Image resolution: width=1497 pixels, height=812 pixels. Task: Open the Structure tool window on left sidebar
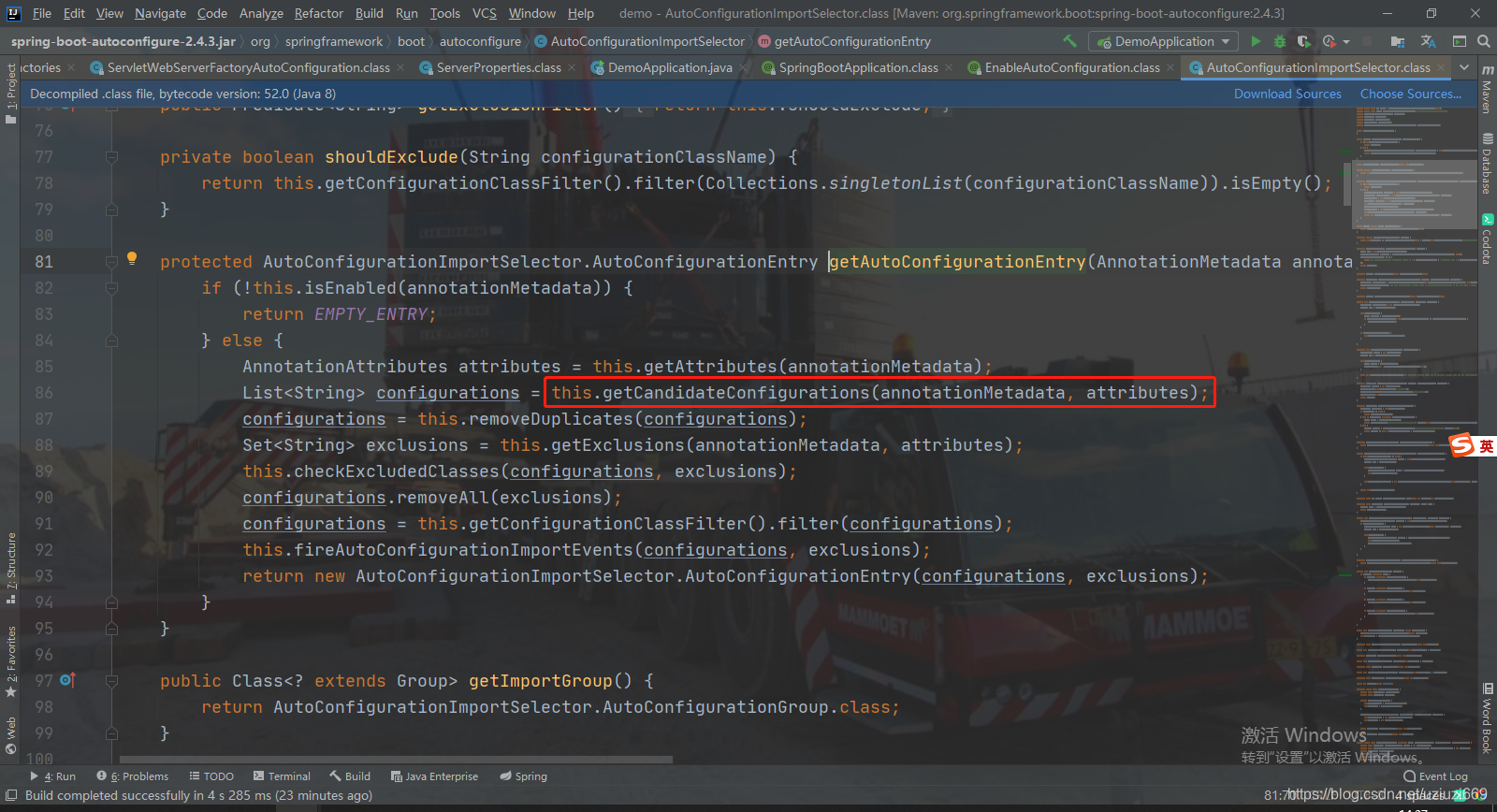click(11, 568)
